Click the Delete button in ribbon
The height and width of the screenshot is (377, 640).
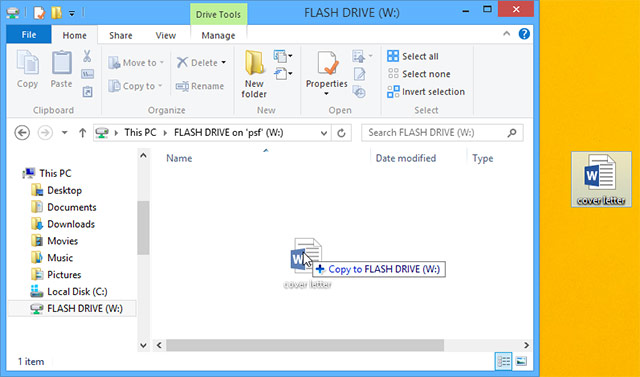(201, 62)
